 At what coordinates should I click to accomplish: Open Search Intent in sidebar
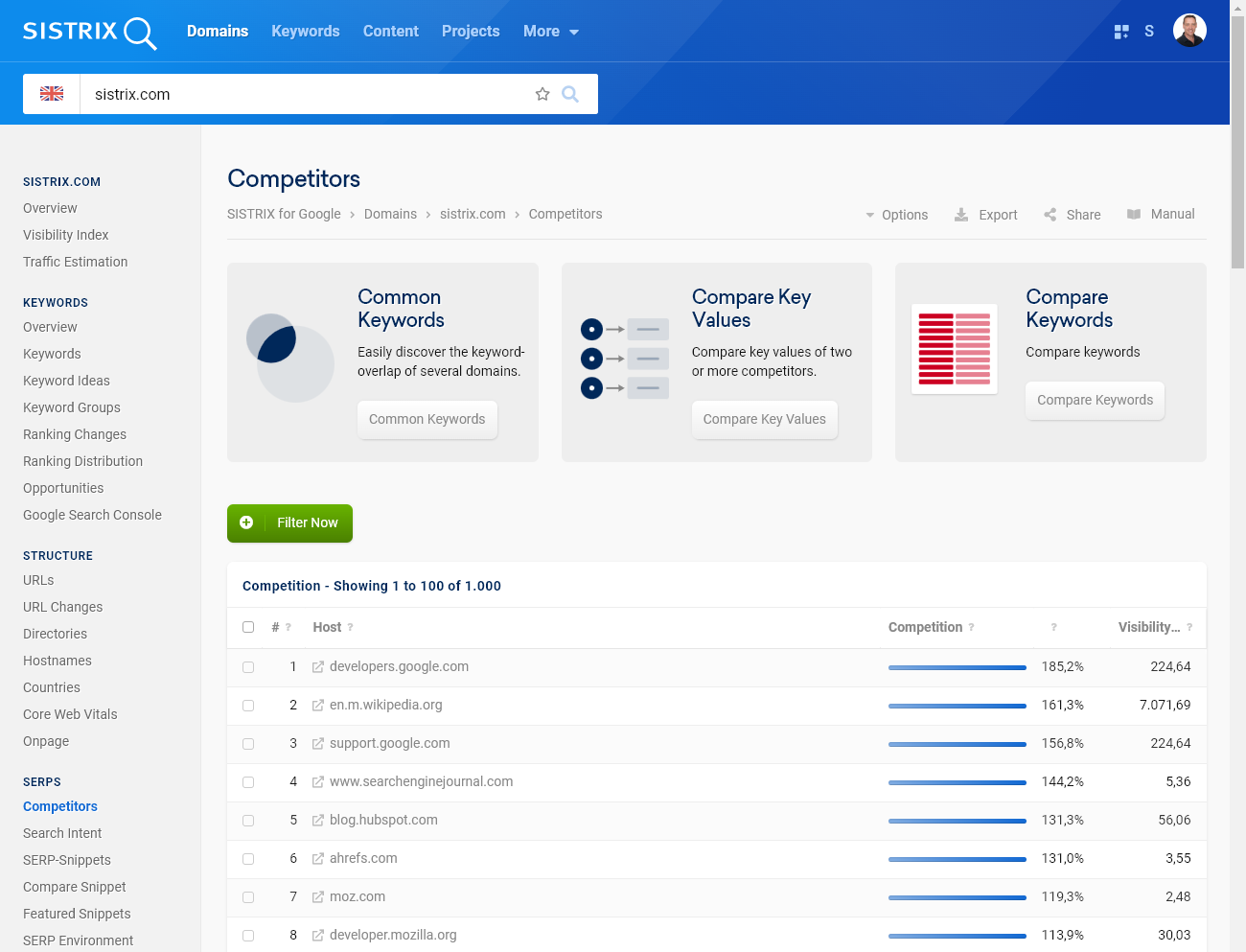pyautogui.click(x=62, y=833)
